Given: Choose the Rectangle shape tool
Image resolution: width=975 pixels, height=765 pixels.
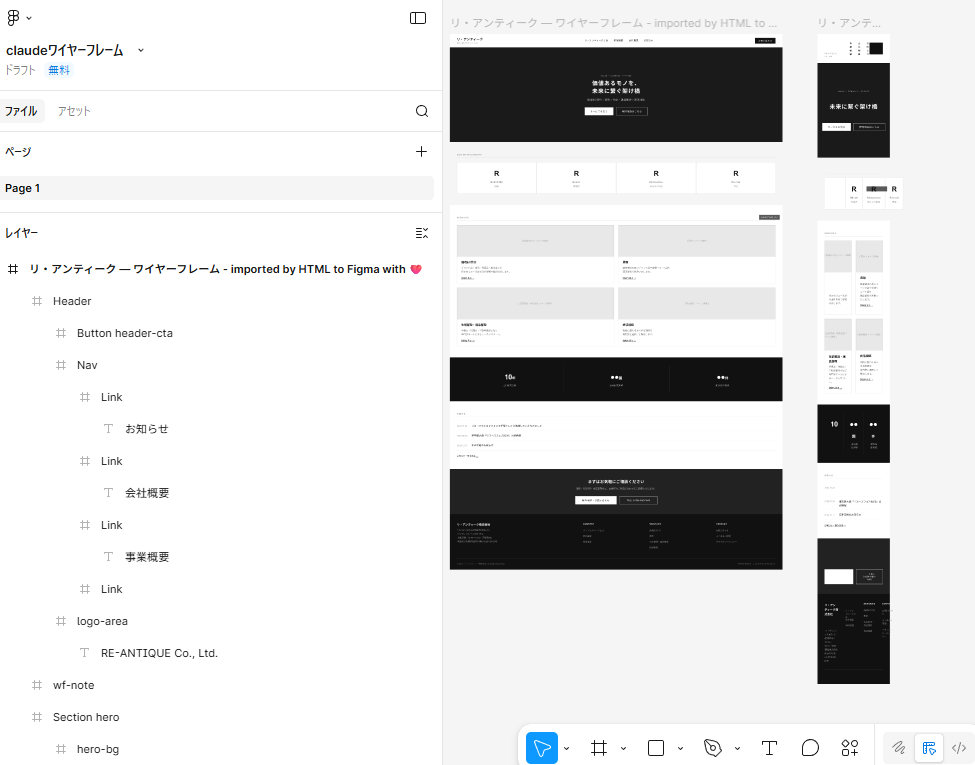Looking at the screenshot, I should click(656, 748).
